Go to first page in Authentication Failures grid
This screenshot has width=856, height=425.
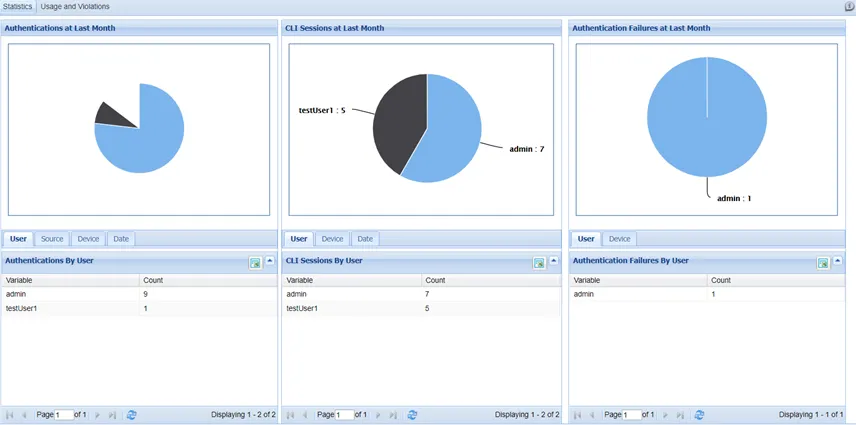(x=578, y=415)
